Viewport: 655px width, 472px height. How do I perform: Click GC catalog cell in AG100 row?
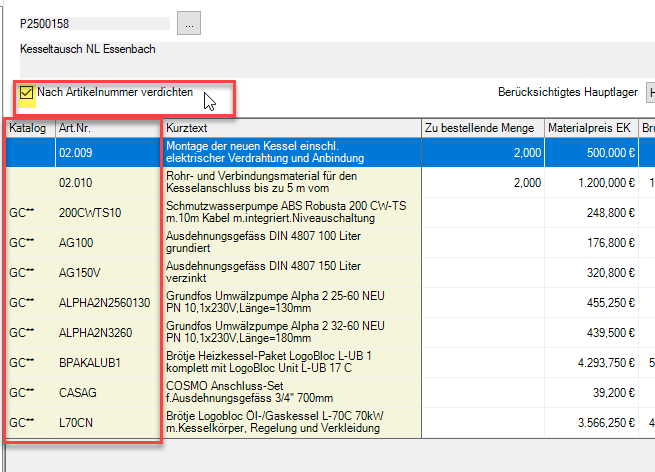[x=30, y=243]
